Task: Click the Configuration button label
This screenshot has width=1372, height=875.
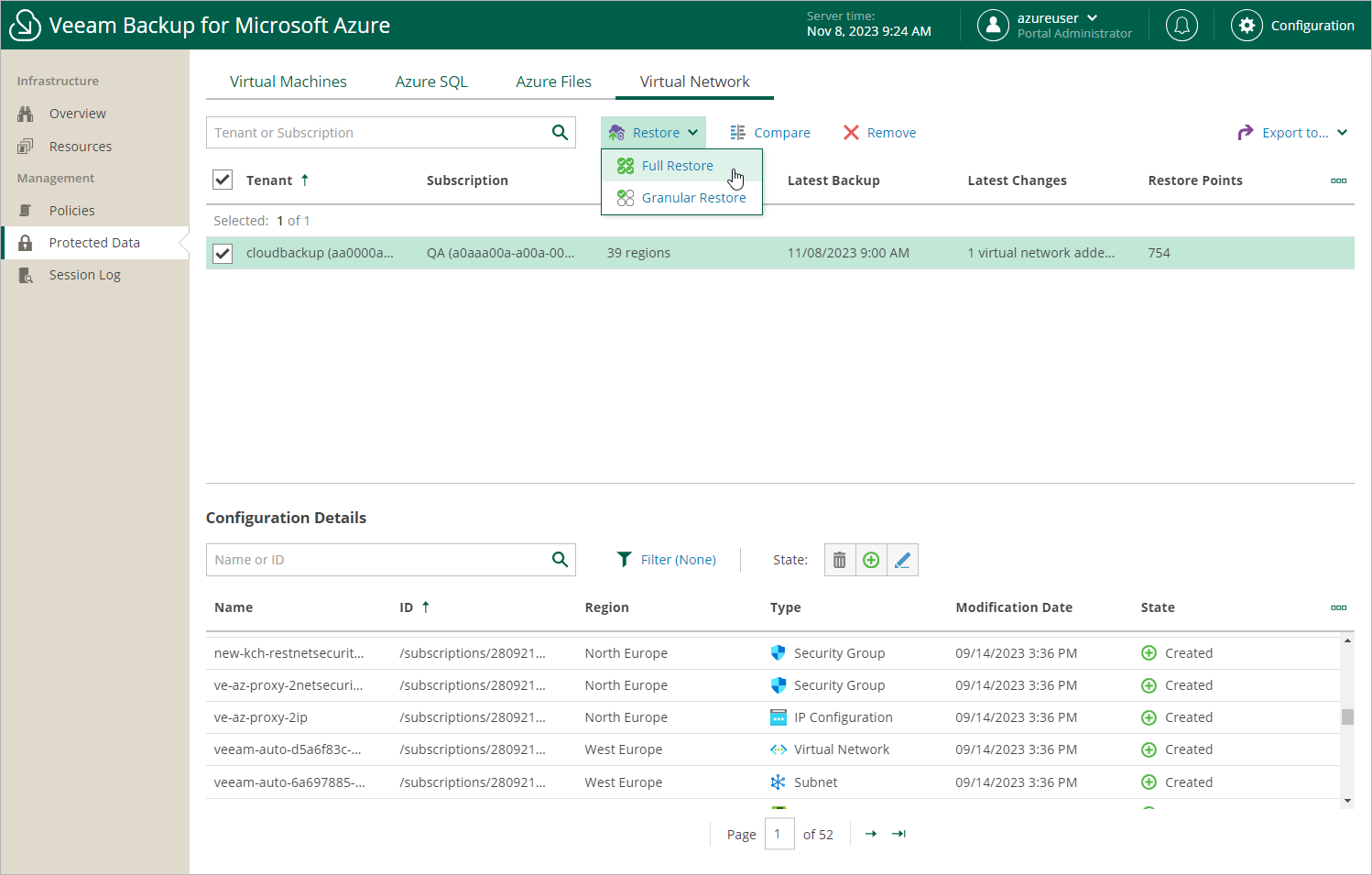Action: tap(1312, 26)
